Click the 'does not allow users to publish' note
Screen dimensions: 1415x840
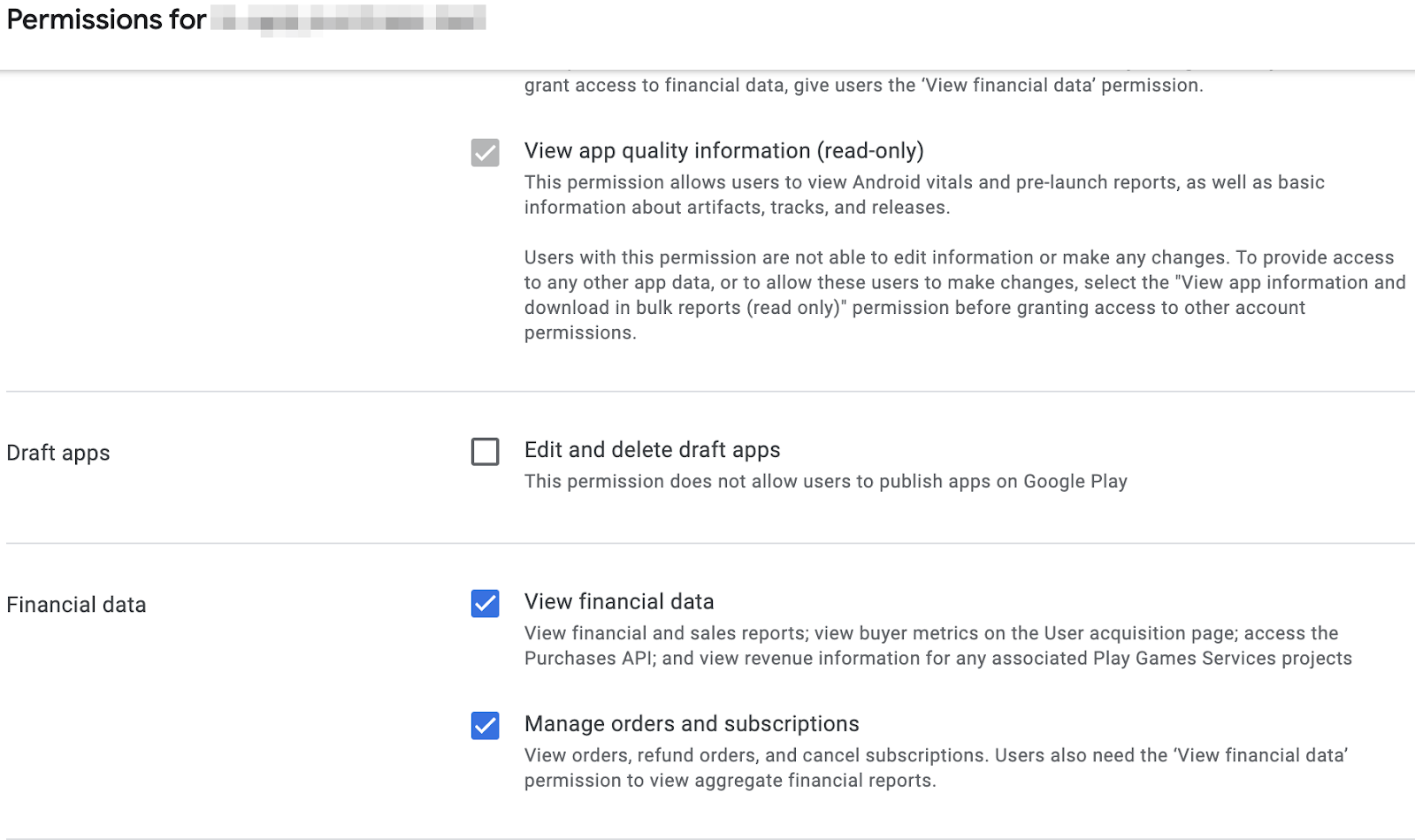[x=825, y=482]
